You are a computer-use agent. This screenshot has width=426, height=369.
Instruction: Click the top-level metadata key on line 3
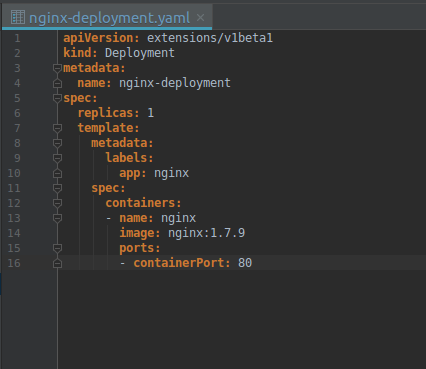coord(94,68)
